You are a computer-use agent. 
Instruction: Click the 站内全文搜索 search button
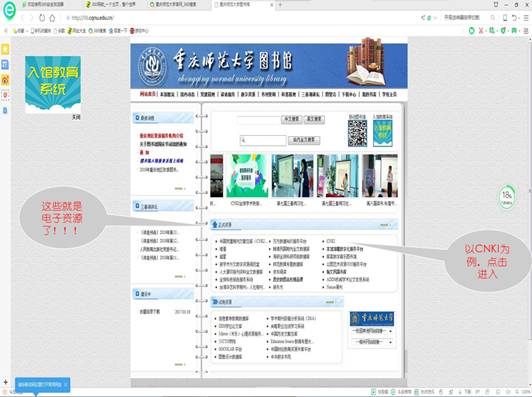pyautogui.click(x=304, y=140)
